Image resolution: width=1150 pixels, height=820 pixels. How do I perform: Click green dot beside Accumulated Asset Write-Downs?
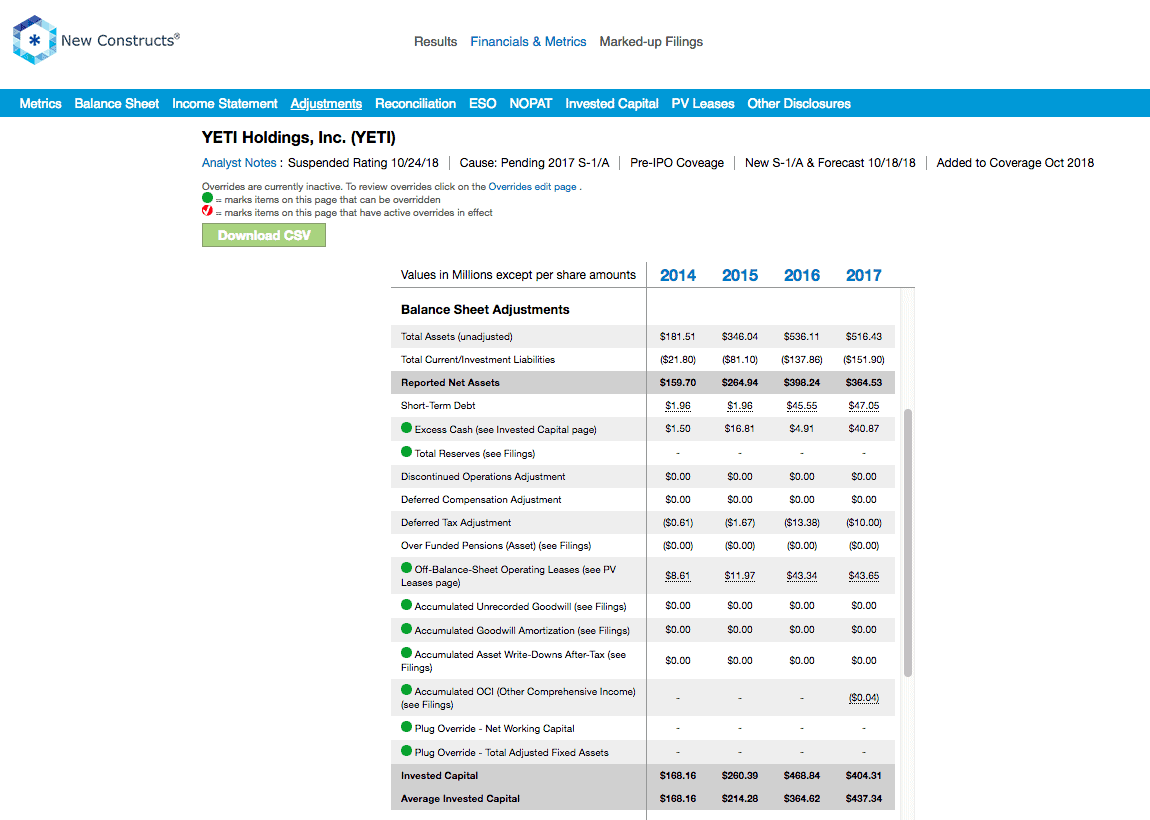click(406, 653)
